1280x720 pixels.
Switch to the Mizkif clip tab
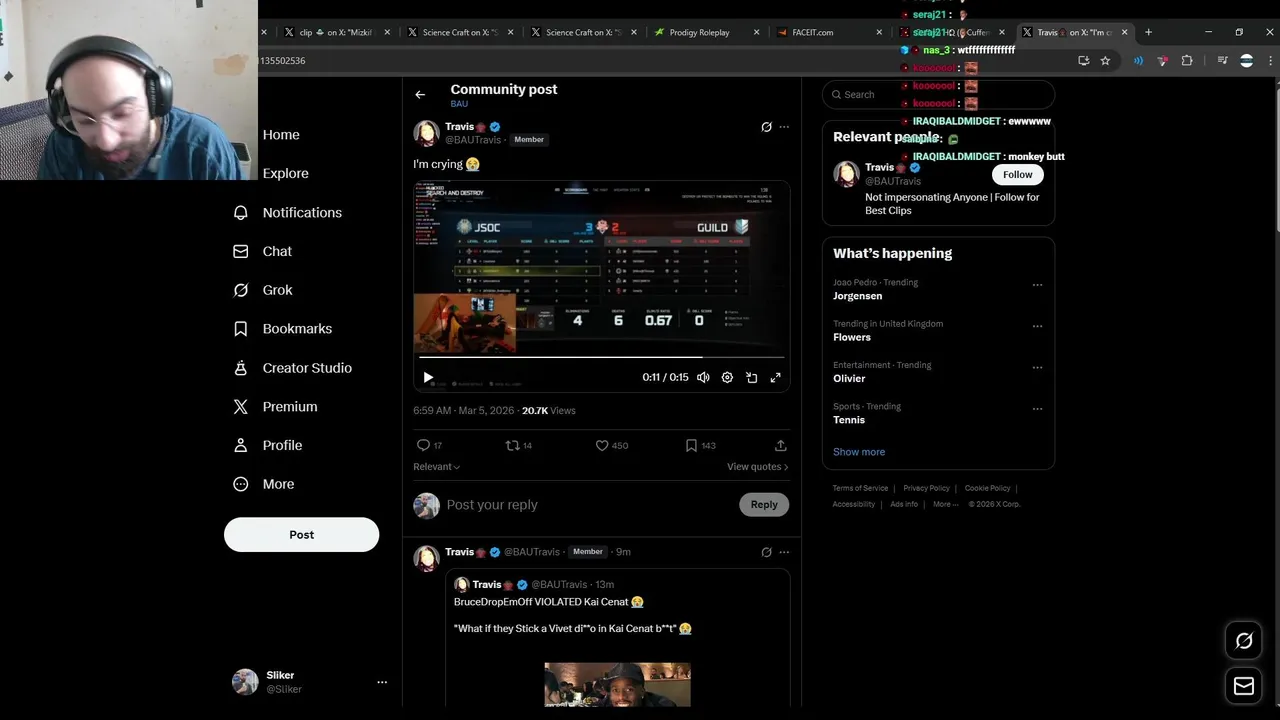[336, 32]
